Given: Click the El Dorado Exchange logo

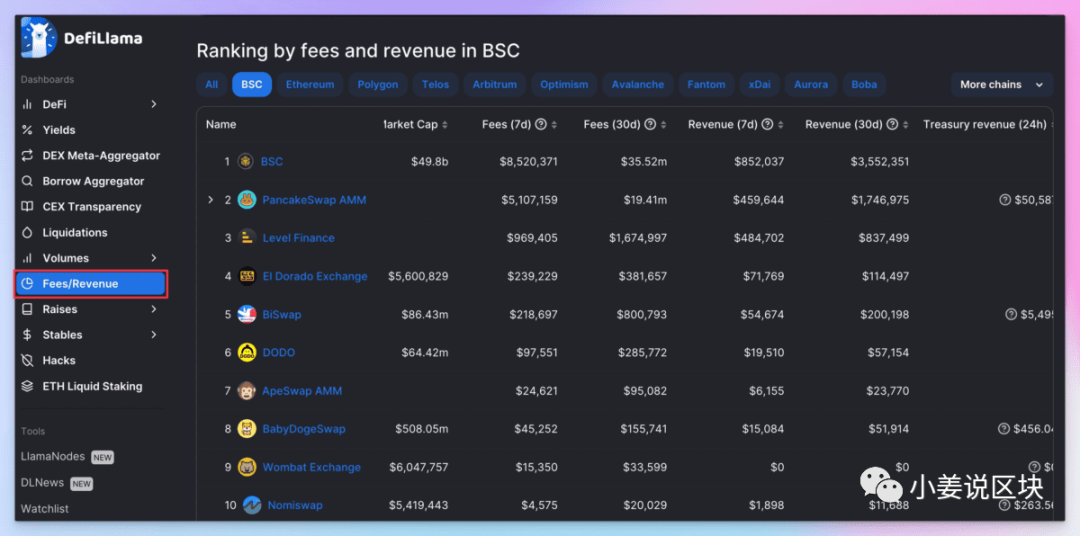Looking at the screenshot, I should 247,276.
